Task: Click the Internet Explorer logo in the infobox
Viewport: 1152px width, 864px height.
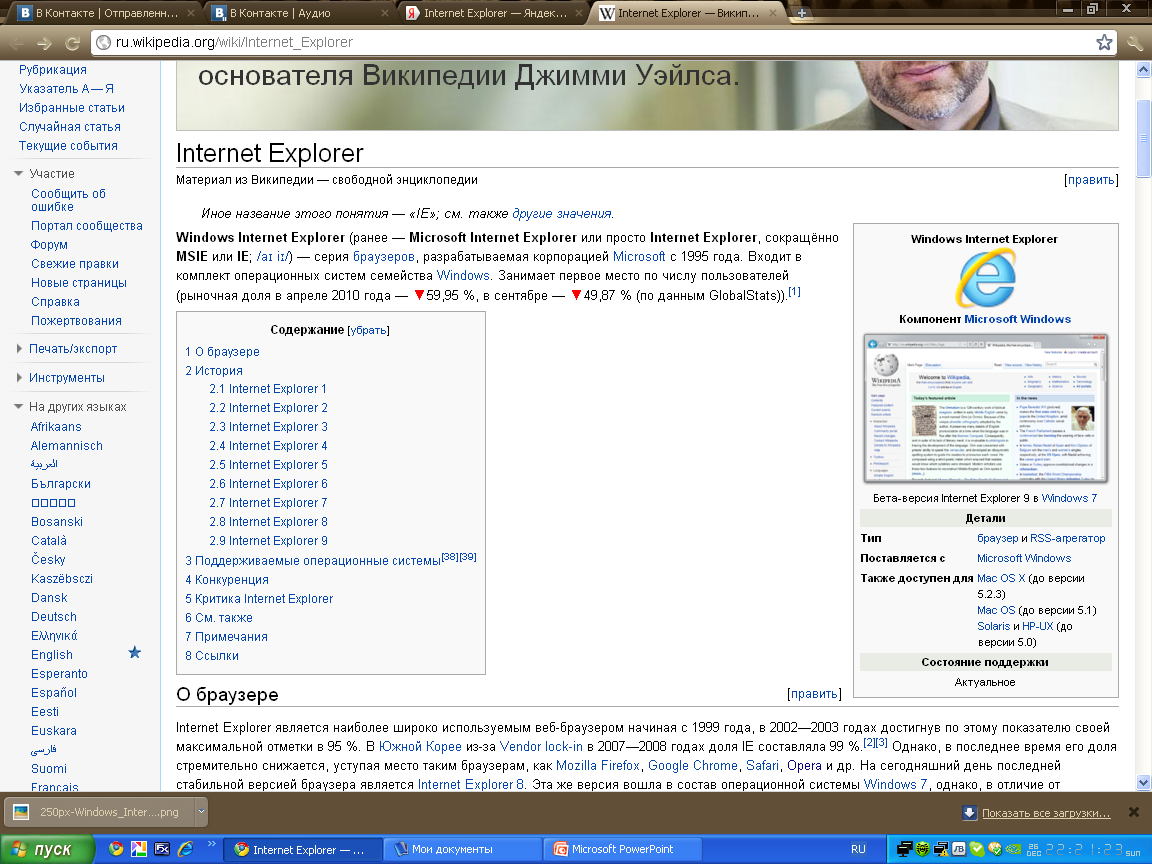Action: [985, 278]
